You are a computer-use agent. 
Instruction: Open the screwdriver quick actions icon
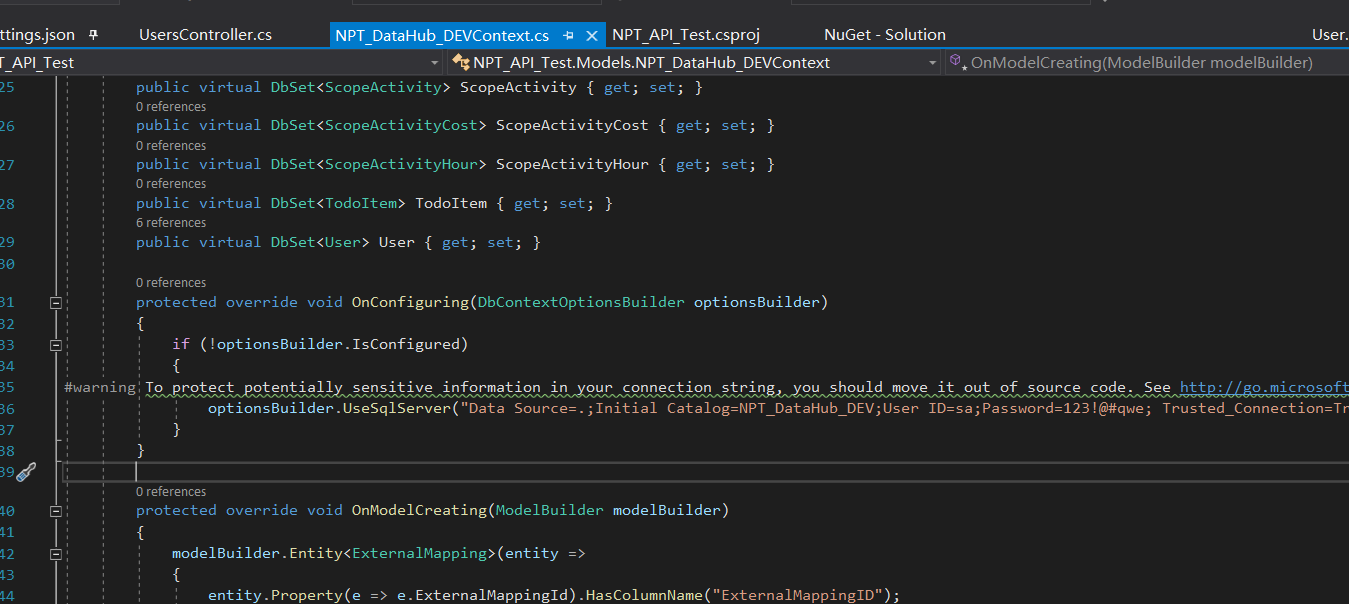click(x=26, y=472)
